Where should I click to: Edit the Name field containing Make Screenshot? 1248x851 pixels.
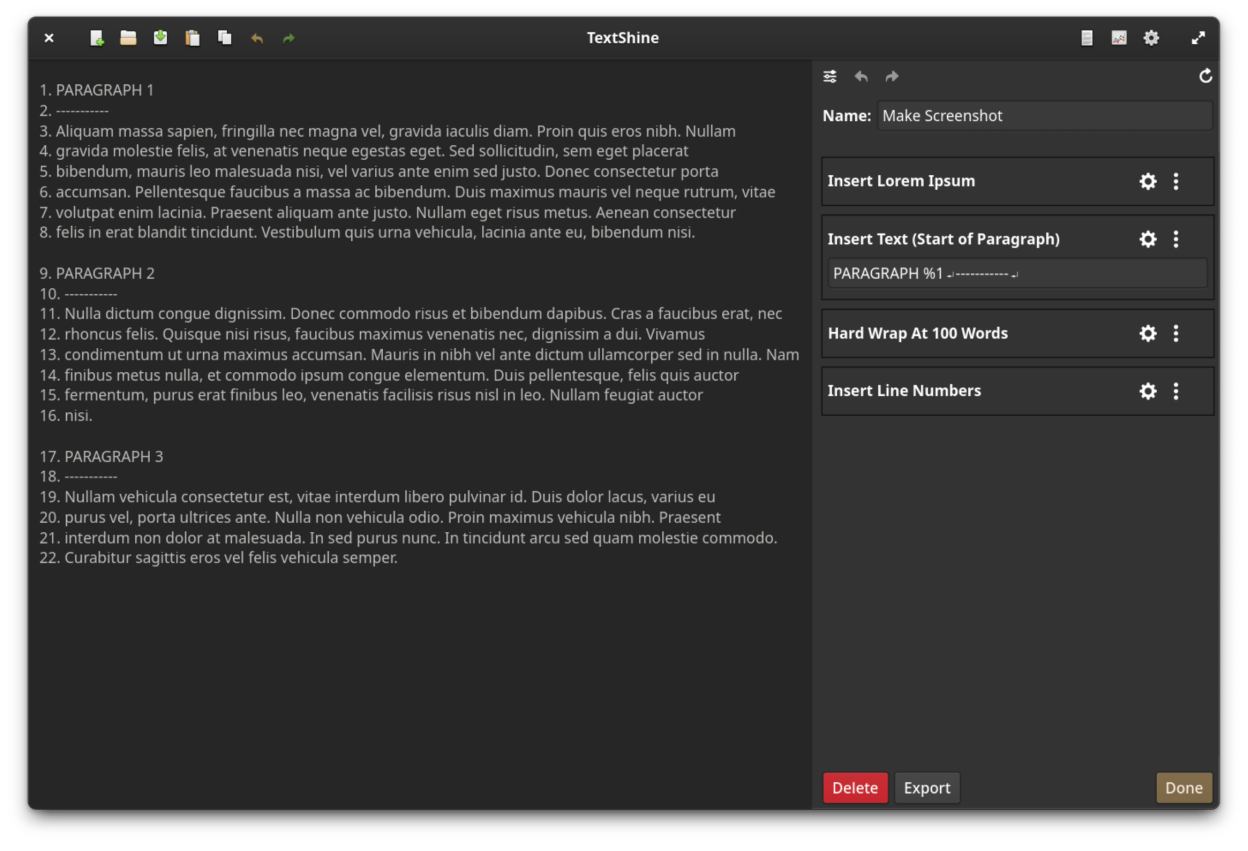tap(1045, 116)
